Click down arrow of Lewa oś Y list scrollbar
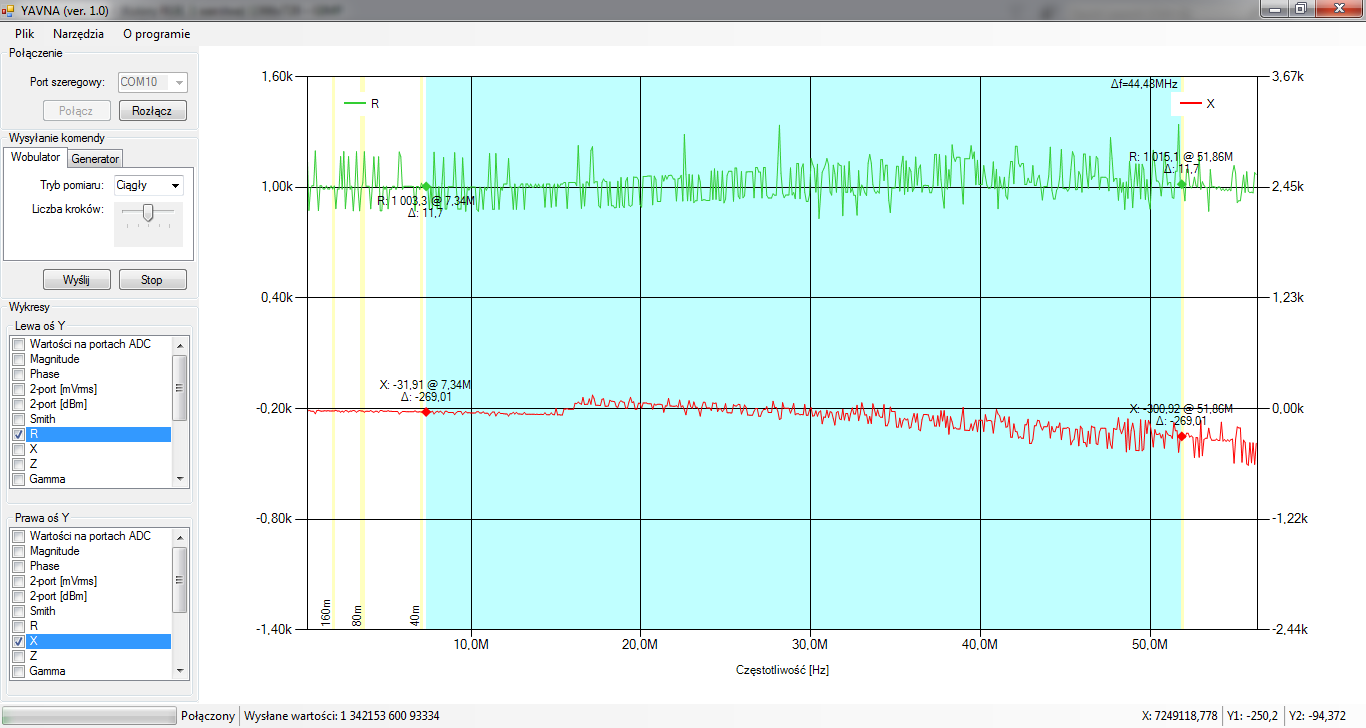Screen dimensions: 1366x728 point(180,479)
